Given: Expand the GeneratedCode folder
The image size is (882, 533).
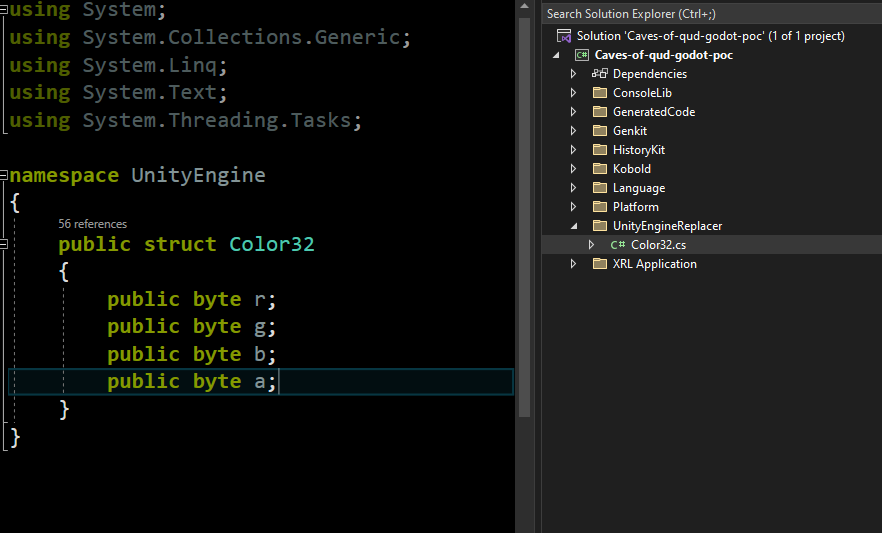Looking at the screenshot, I should (573, 112).
